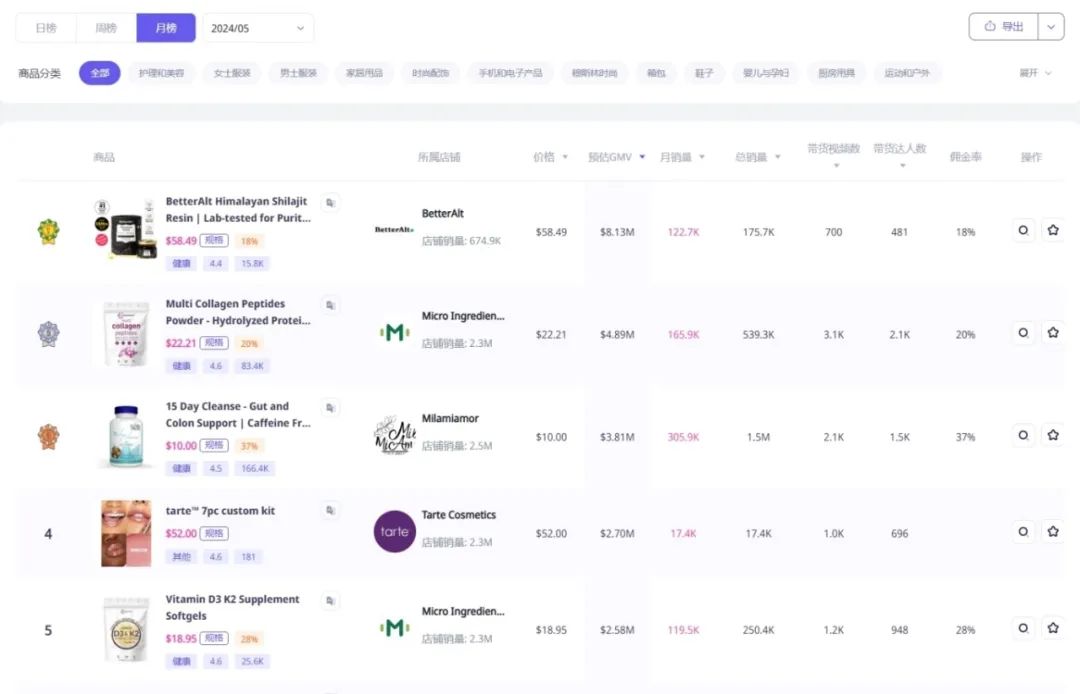The height and width of the screenshot is (694, 1080).
Task: Click 规格 next to the $52.00 price
Action: tap(214, 534)
